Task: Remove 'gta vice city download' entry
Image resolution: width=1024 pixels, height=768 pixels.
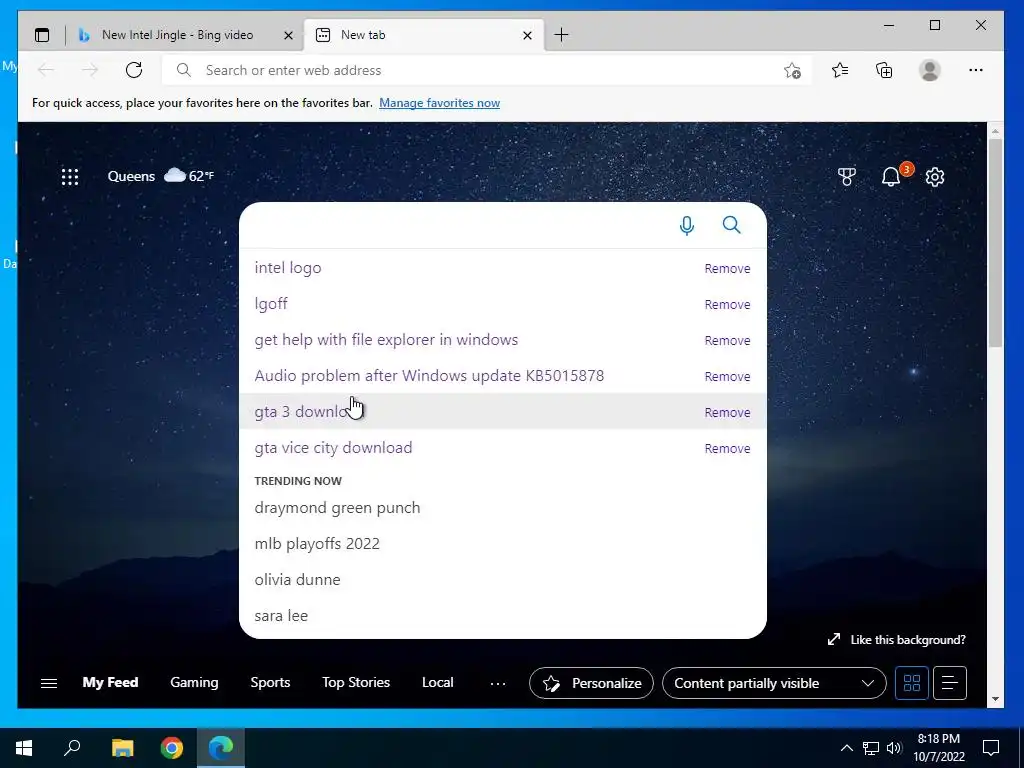Action: [x=727, y=449]
